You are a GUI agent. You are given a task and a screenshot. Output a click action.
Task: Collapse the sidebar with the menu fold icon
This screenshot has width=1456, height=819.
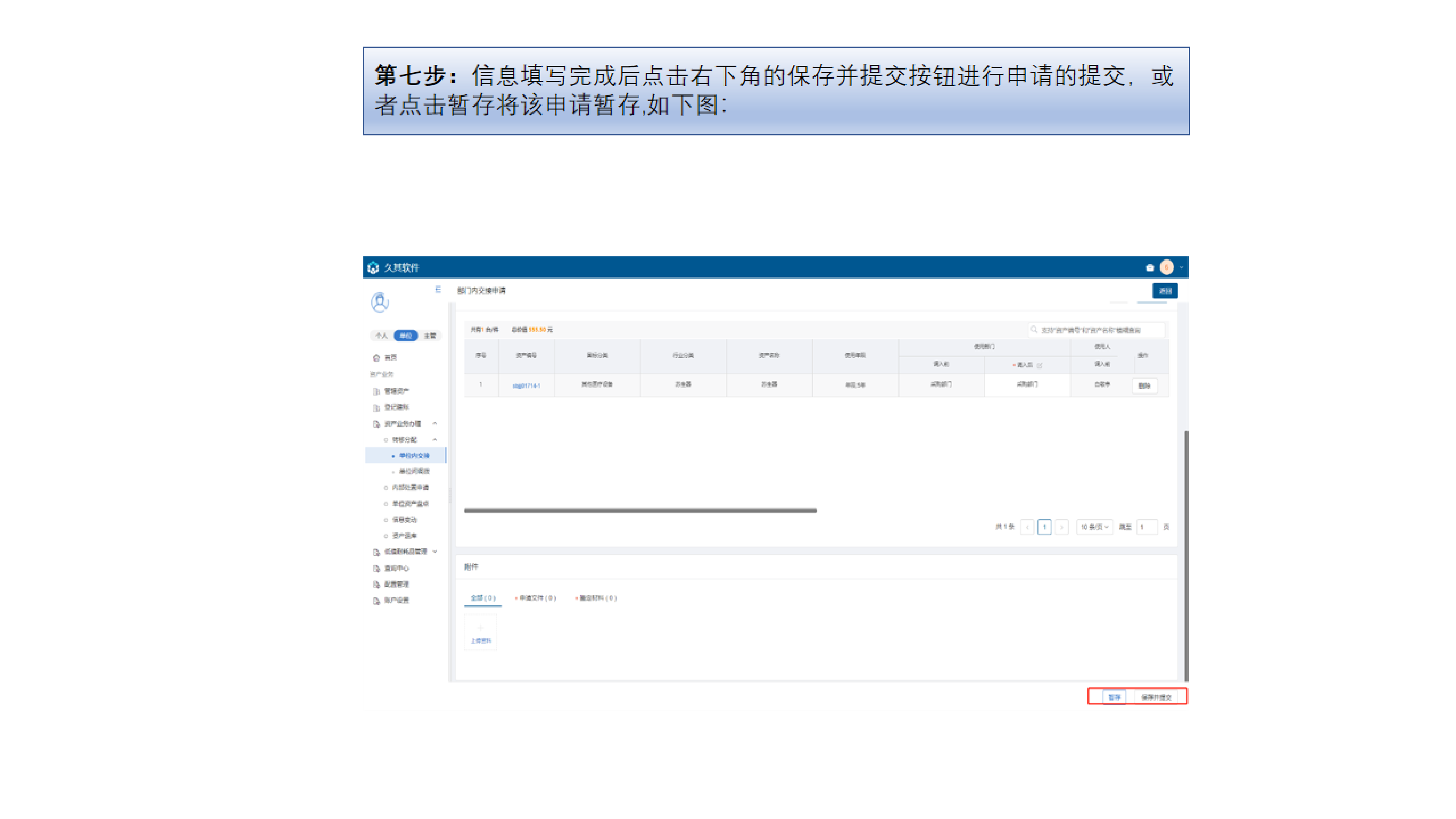(438, 289)
